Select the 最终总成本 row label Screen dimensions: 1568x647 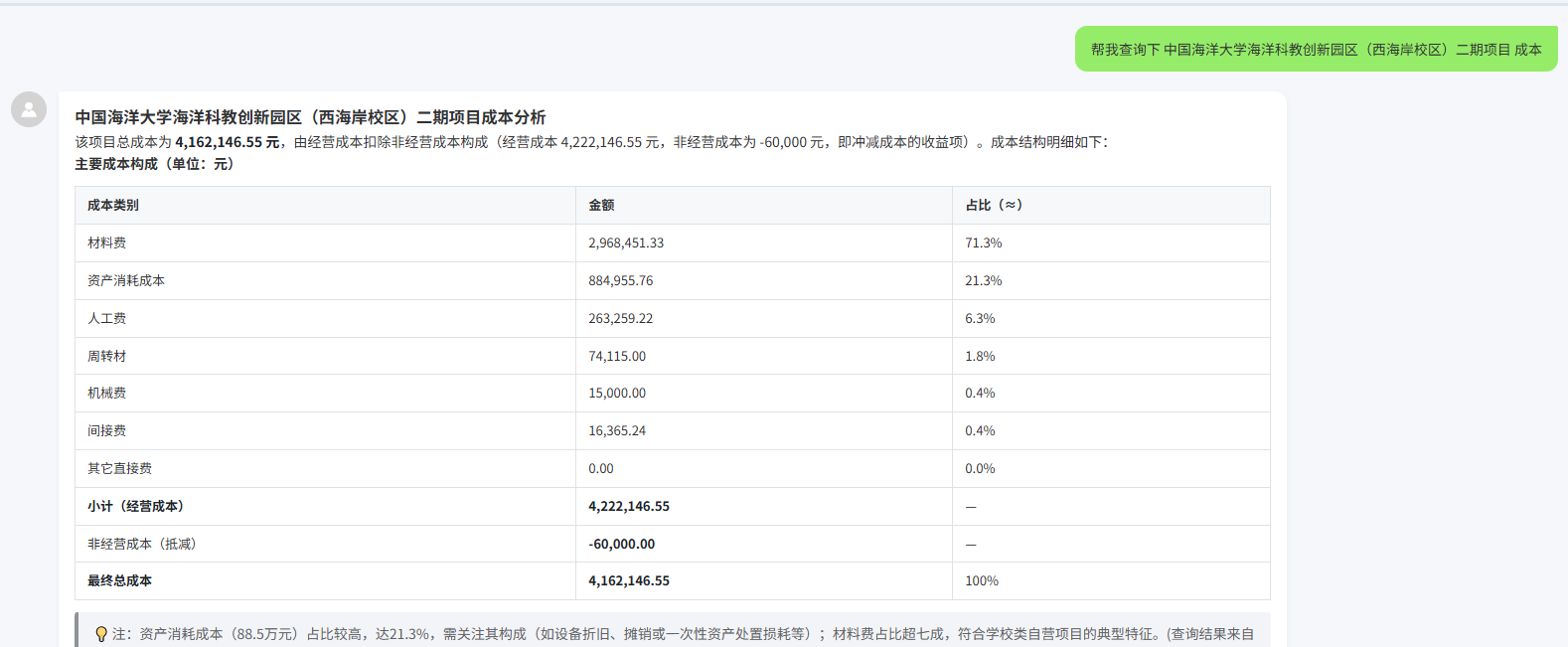[120, 580]
